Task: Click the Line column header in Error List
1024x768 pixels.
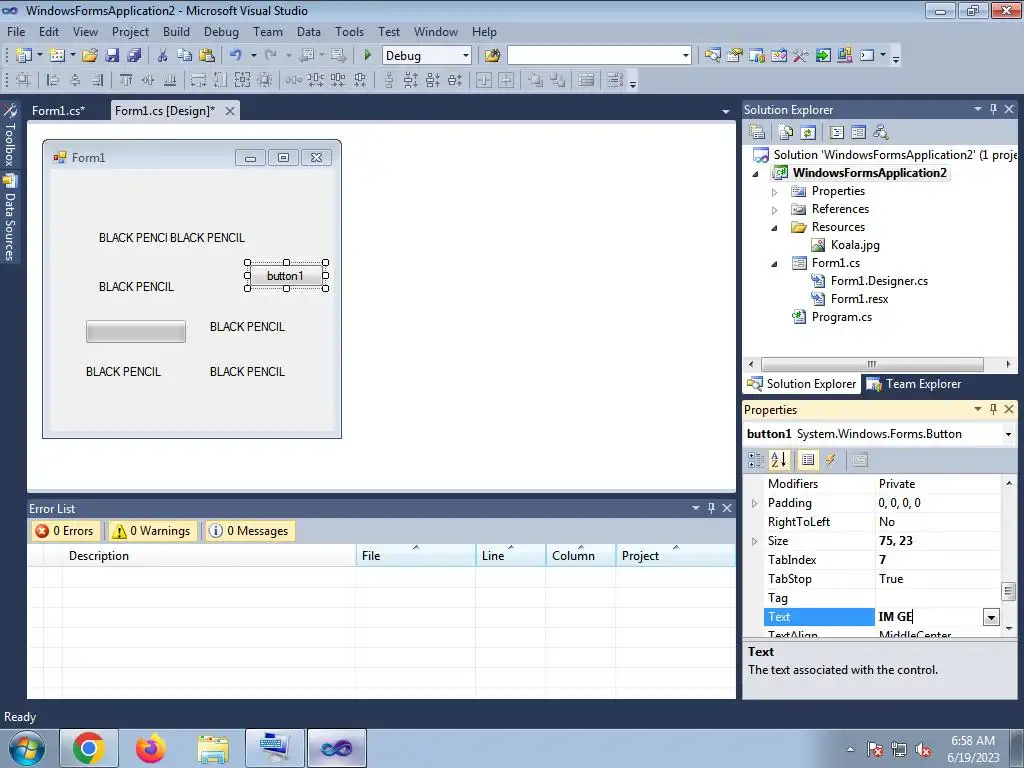Action: tap(511, 556)
